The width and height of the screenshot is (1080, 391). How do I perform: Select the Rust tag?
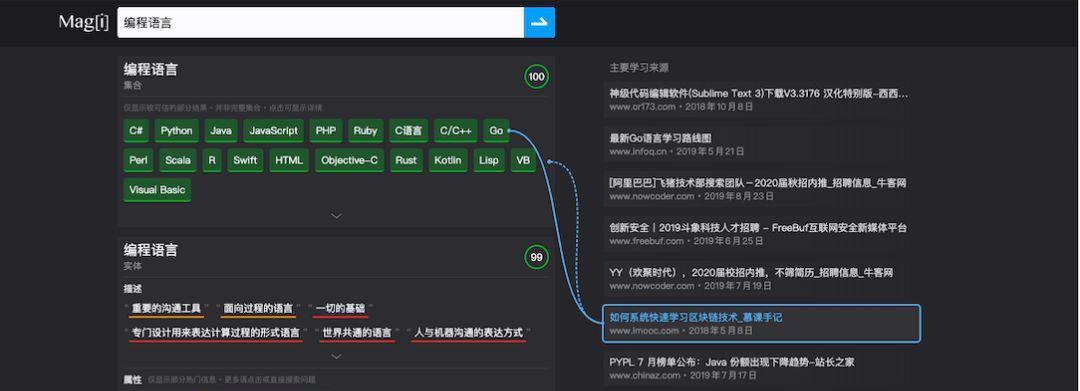[406, 160]
